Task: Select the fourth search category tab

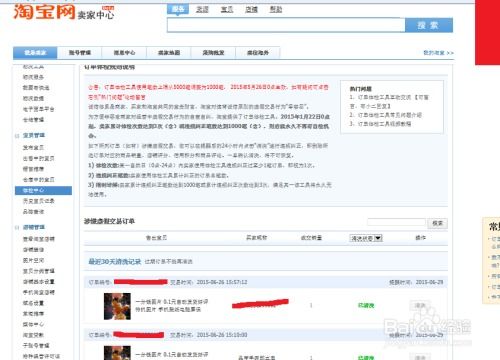Action: 251,9
